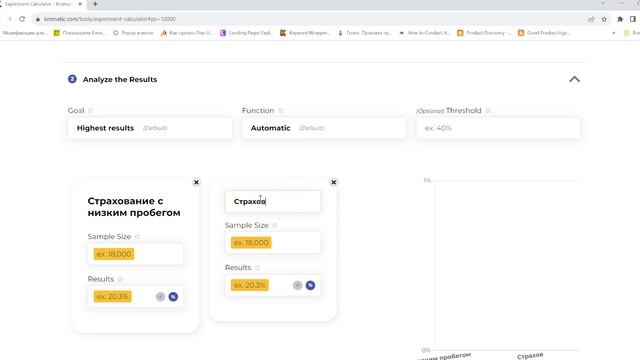
Task: Collapse the Analyze the Results section chevron
Action: point(574,79)
